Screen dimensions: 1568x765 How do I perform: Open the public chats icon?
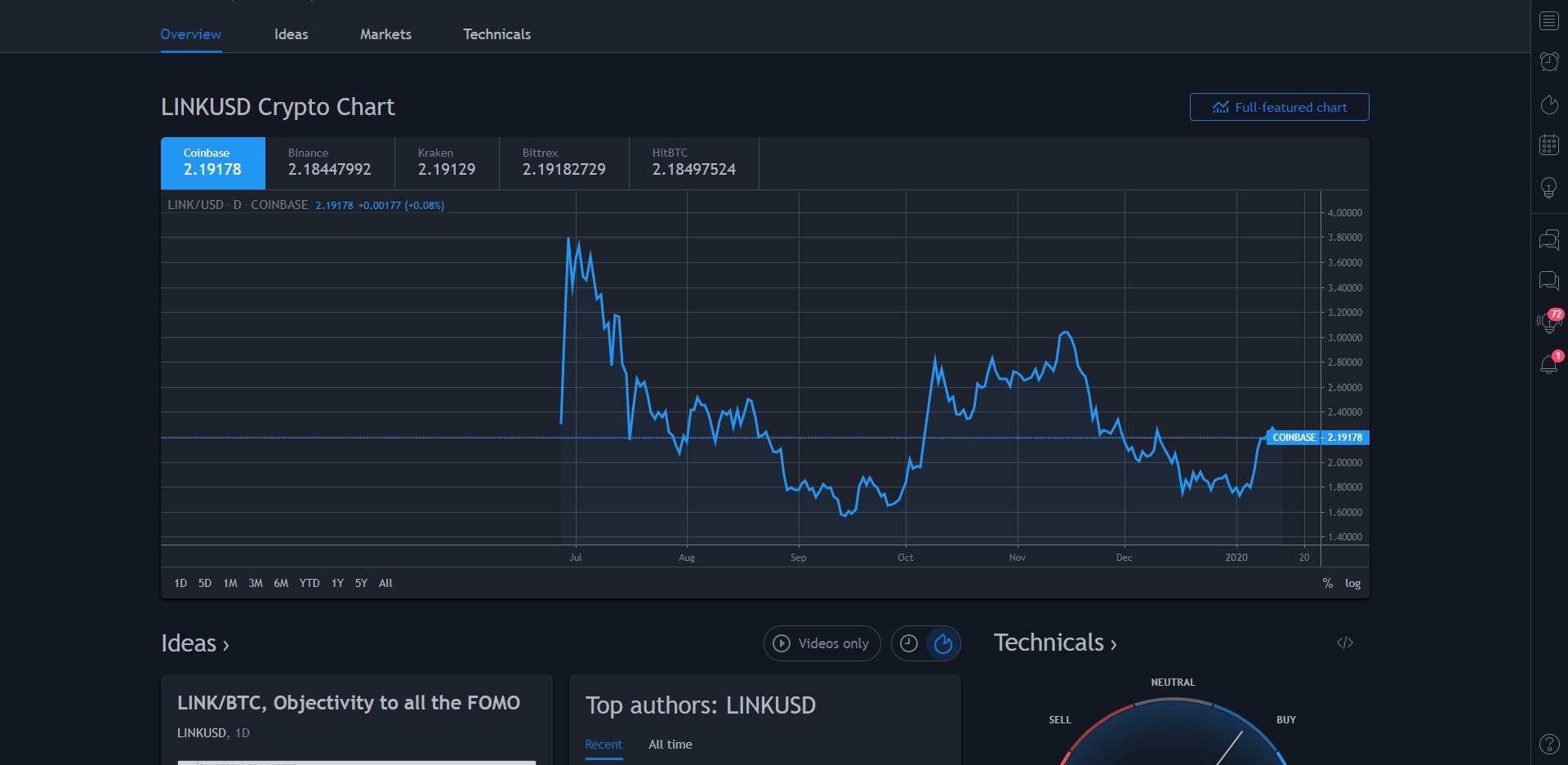click(1548, 239)
